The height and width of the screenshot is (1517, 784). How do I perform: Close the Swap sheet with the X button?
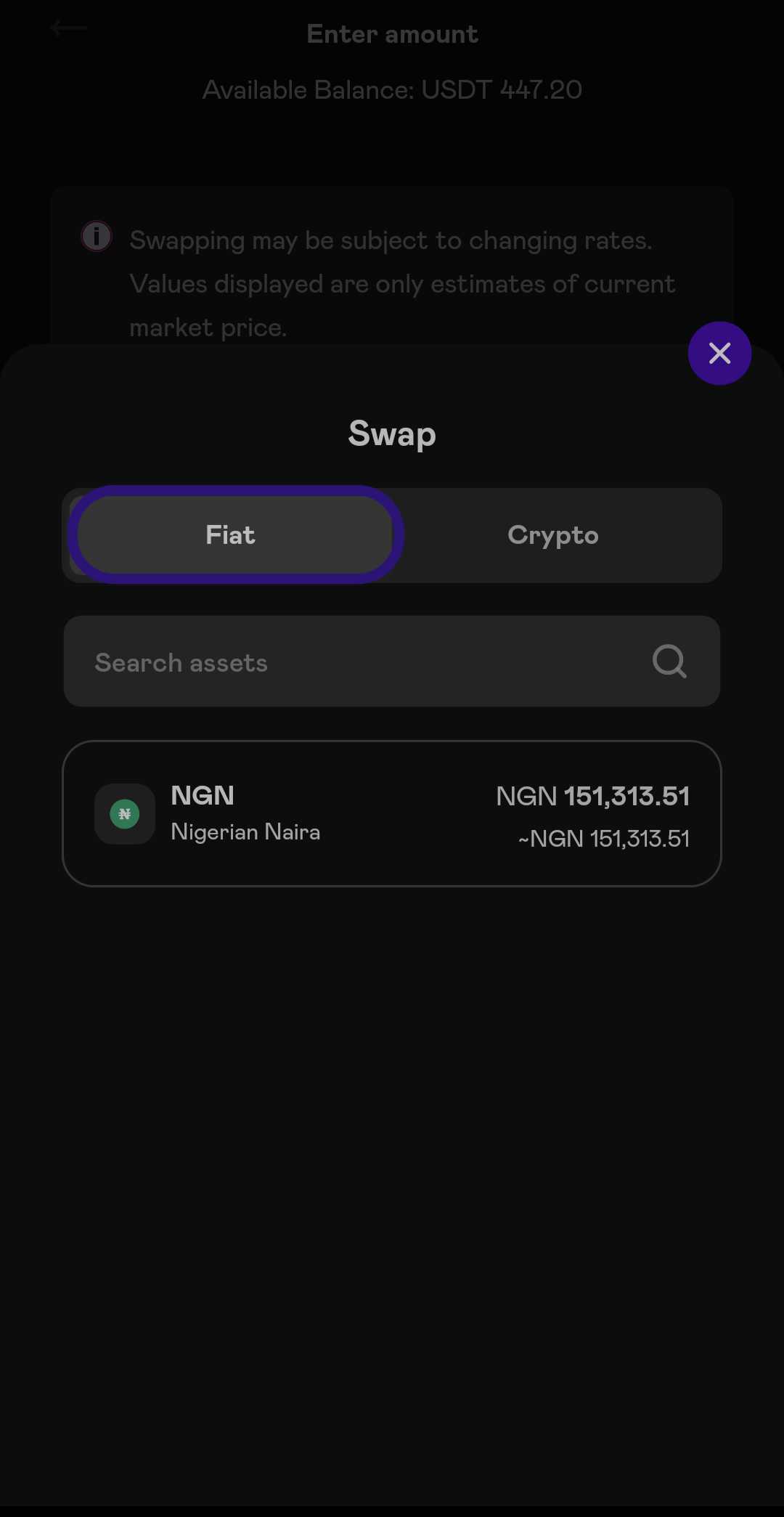(719, 354)
